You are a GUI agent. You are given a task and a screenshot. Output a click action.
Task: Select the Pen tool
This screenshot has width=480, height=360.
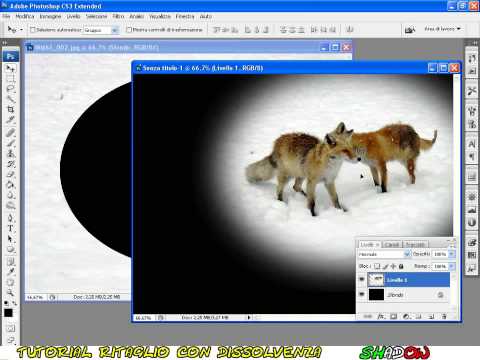[x=11, y=218]
